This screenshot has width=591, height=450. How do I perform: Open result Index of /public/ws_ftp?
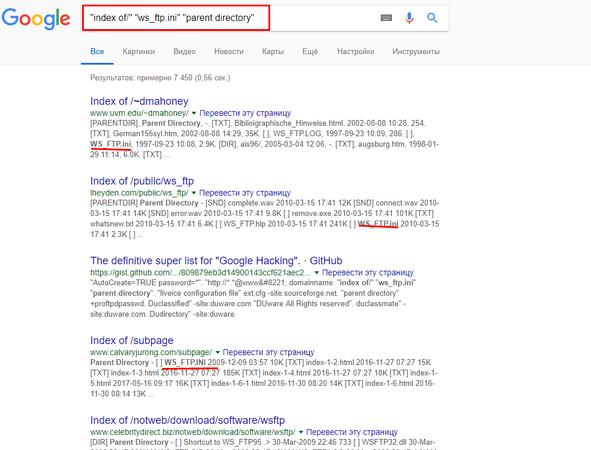click(142, 181)
